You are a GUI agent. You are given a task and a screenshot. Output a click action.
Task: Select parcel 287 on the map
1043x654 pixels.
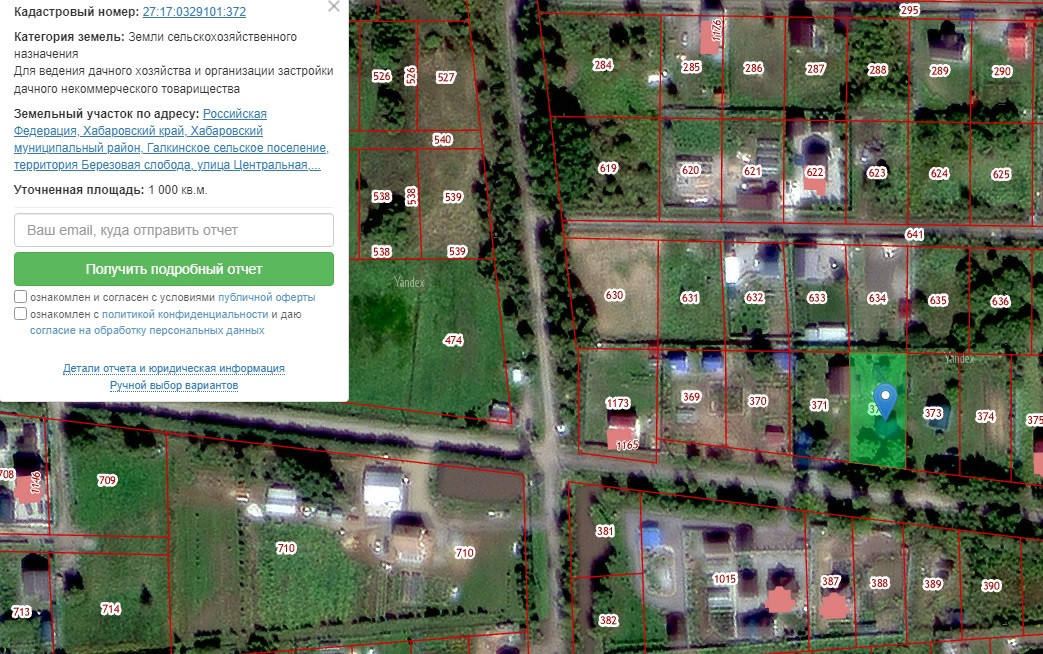coord(816,69)
